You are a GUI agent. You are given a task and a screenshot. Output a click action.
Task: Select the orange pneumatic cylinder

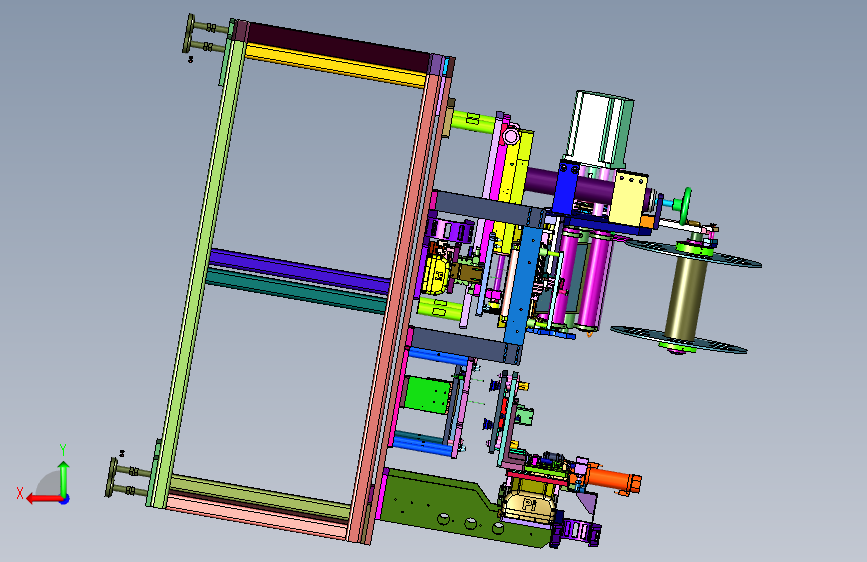(x=611, y=479)
